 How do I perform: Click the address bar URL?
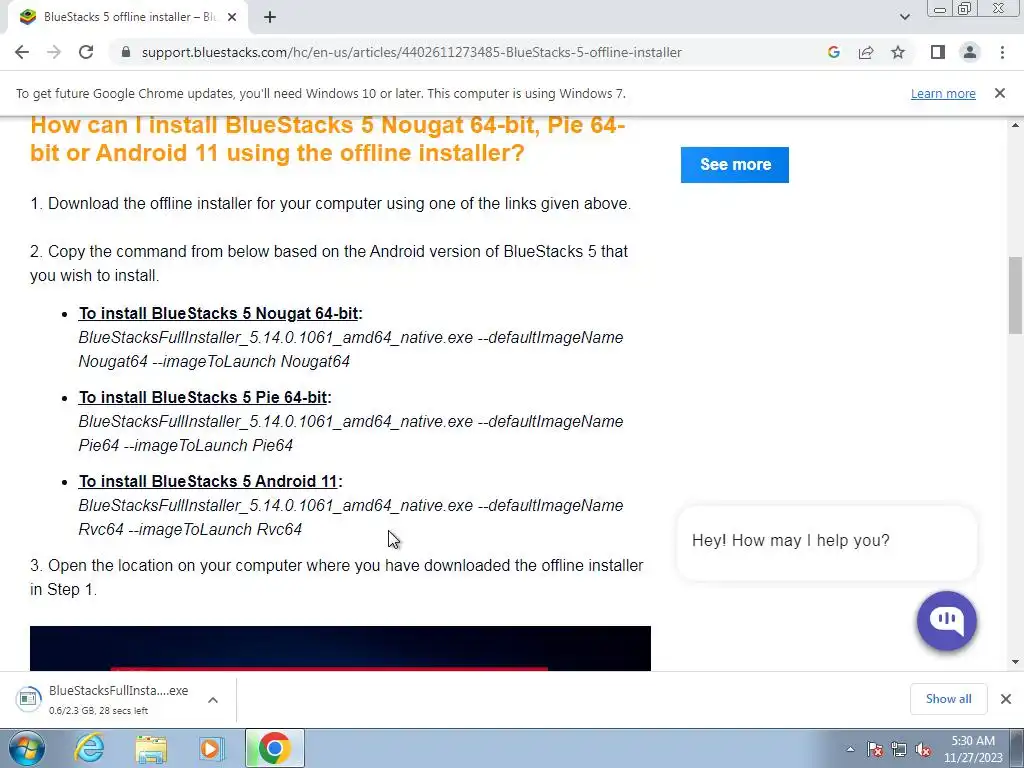tap(411, 52)
